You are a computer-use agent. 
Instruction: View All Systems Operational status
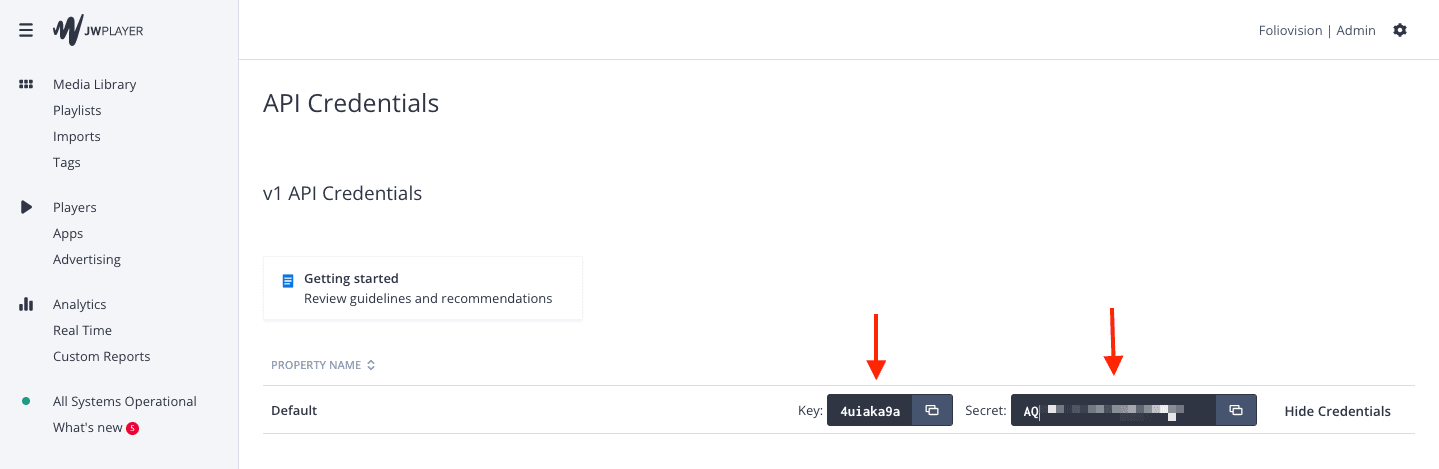125,401
